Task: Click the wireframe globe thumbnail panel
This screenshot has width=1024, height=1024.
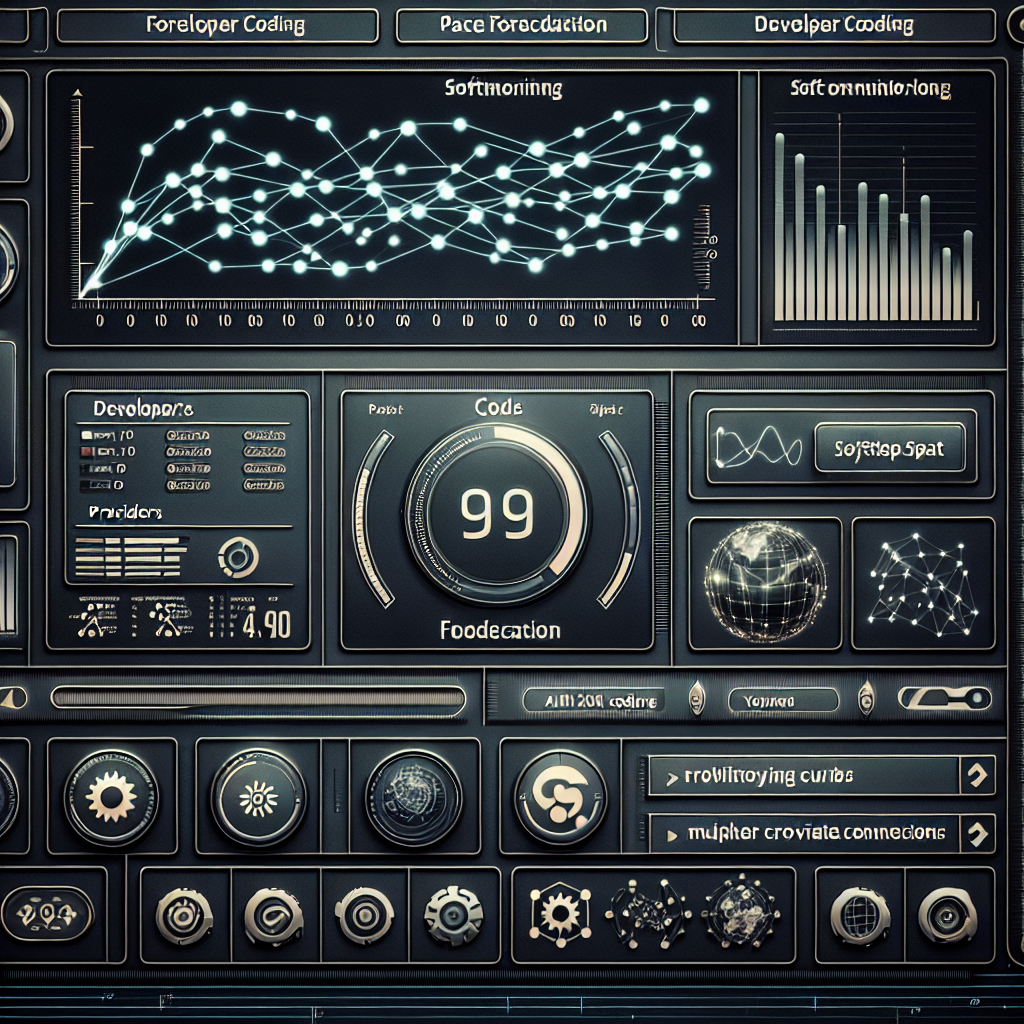Action: (765, 580)
